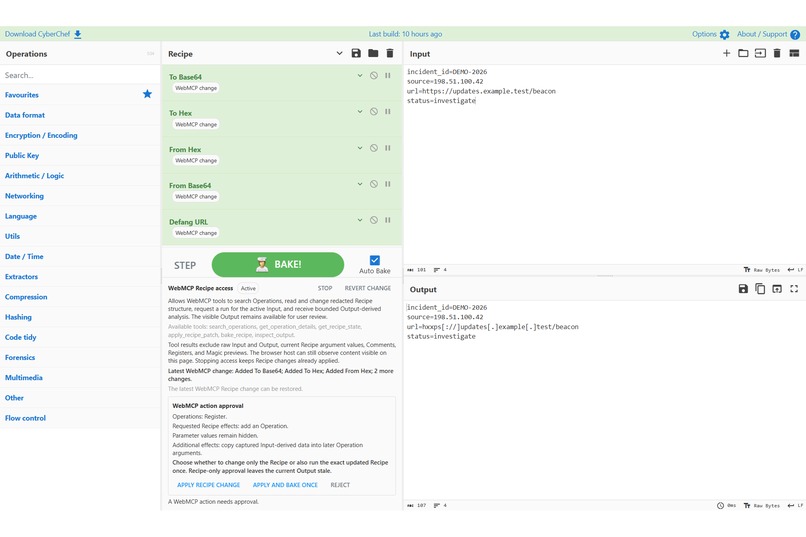Focus the operations Search field
The height and width of the screenshot is (537, 806).
click(80, 75)
